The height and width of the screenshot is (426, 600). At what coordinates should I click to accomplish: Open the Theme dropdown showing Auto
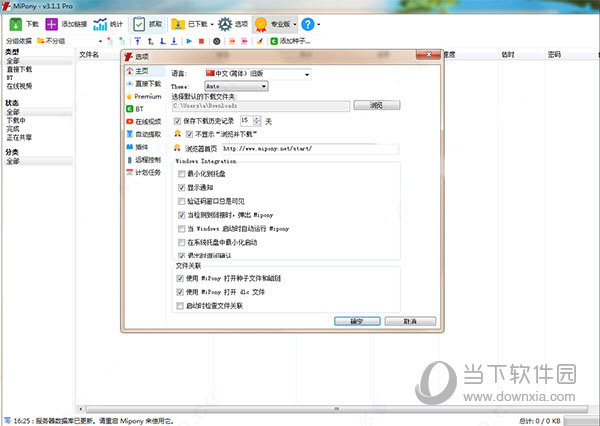point(236,86)
